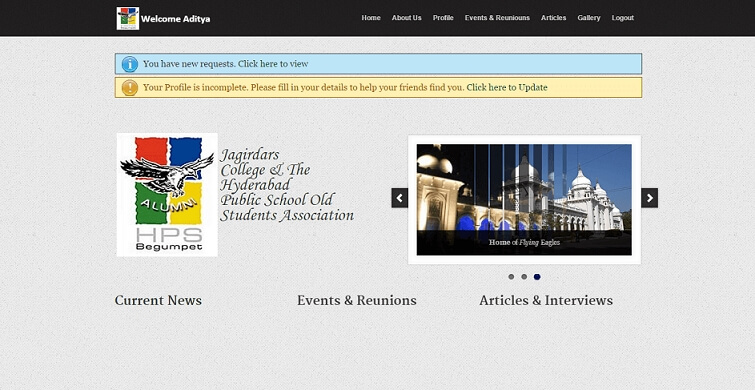Click the 'Your Profile is incomplete' message
Screen dimensions: 755x390
pyautogui.click(x=304, y=88)
